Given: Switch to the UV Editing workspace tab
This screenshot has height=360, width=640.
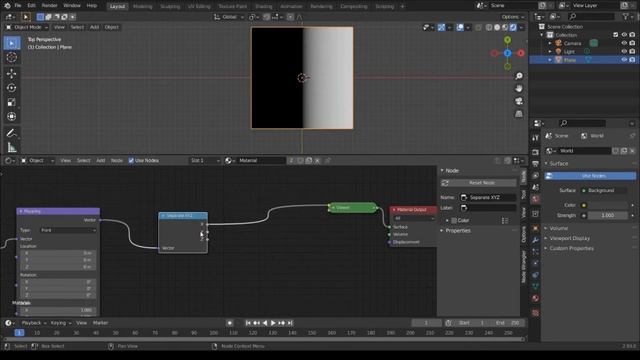Looking at the screenshot, I should [x=199, y=6].
